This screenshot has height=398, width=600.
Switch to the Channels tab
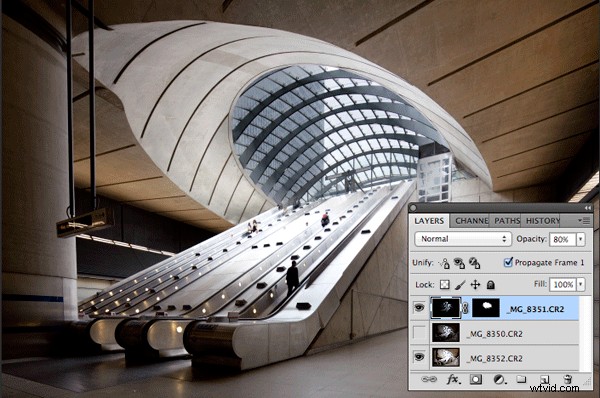click(x=471, y=221)
